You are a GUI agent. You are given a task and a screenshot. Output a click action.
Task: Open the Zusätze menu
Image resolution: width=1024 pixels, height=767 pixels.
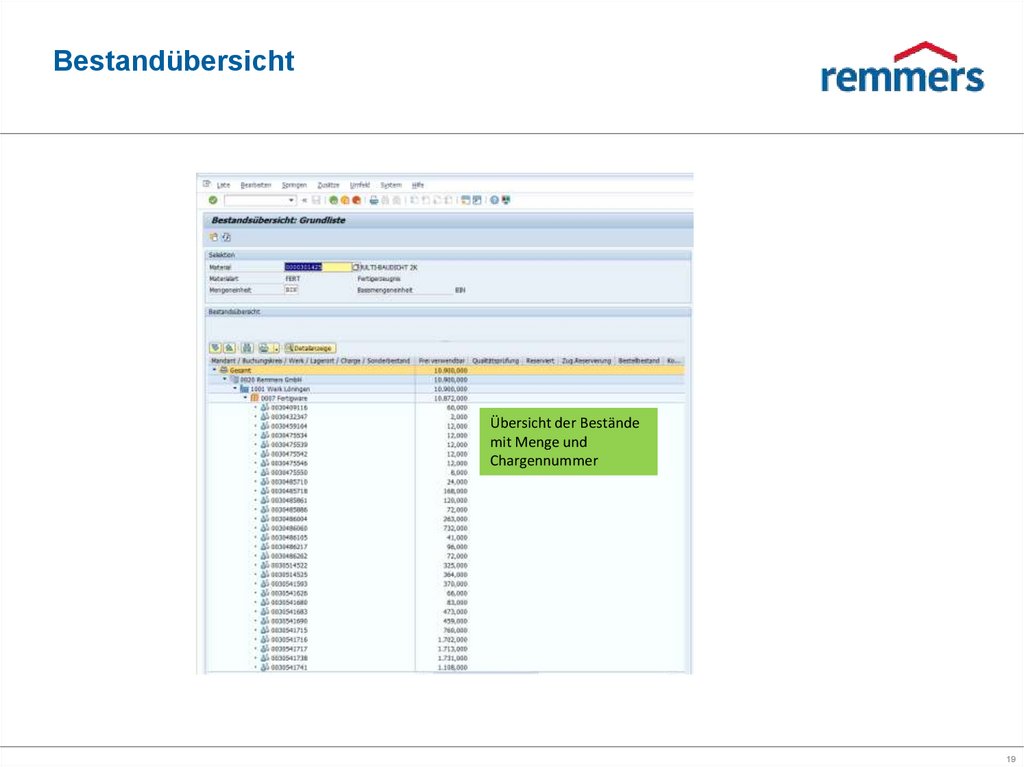pos(328,185)
